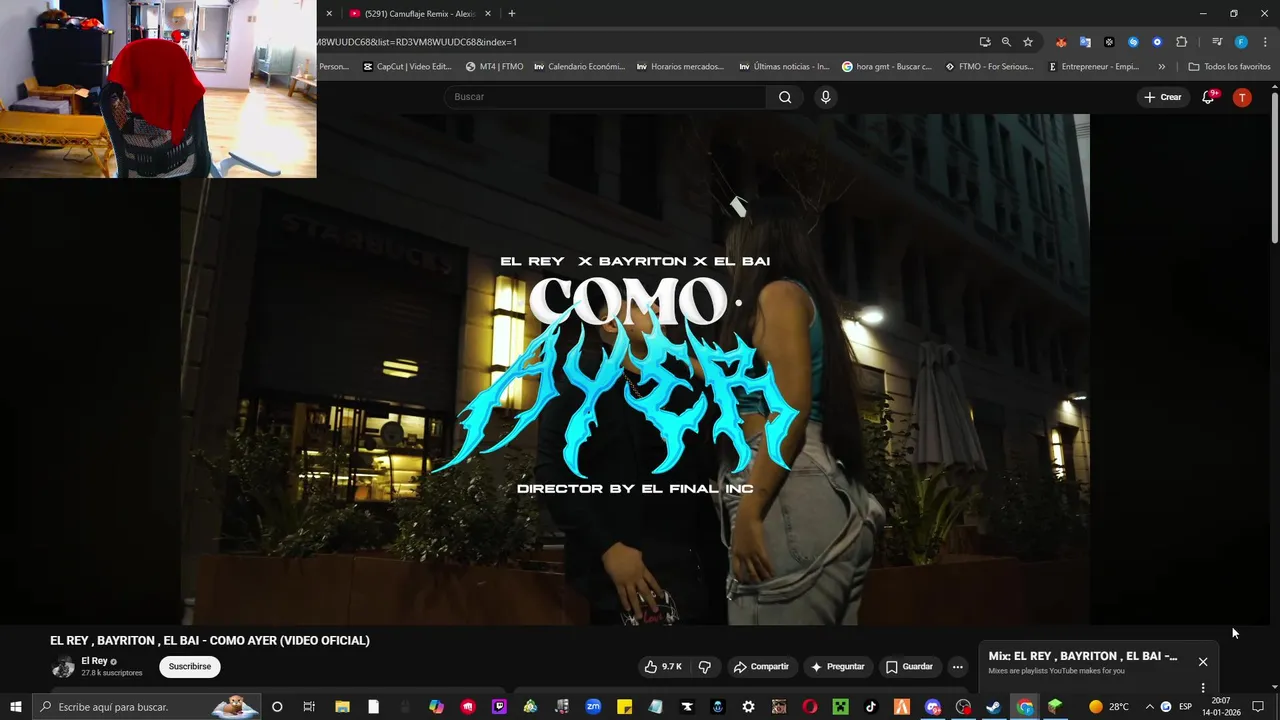Click the Crear button
This screenshot has height=720, width=1280.
(1163, 97)
